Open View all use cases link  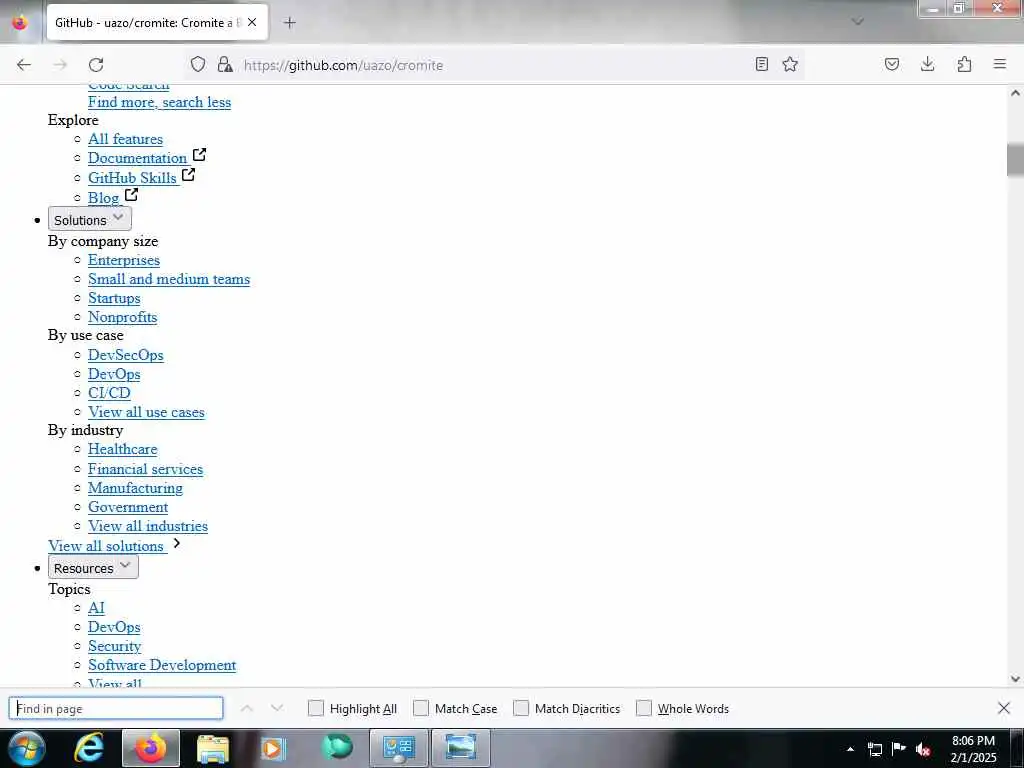(x=146, y=412)
